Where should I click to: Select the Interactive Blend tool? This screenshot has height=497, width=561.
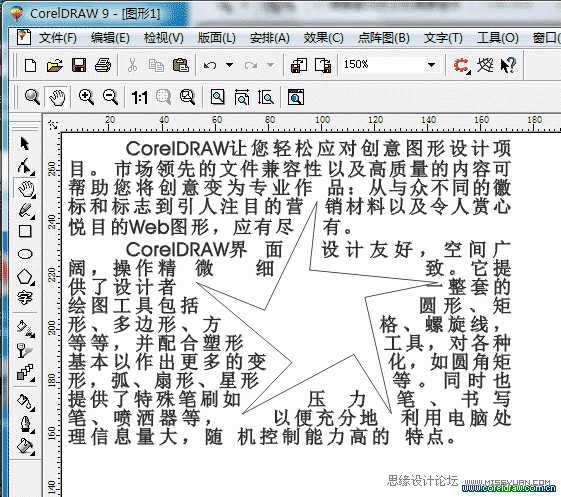pos(26,372)
